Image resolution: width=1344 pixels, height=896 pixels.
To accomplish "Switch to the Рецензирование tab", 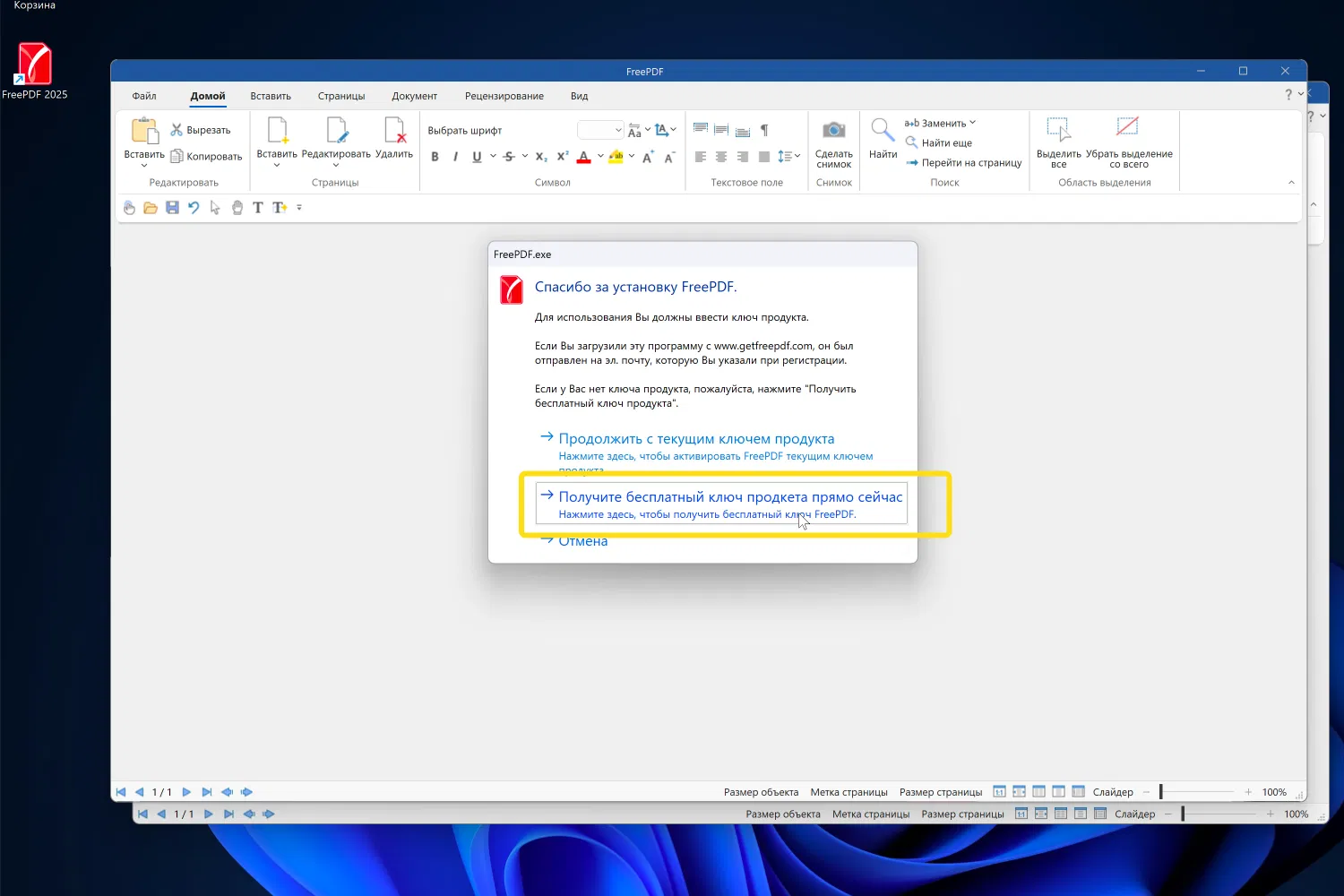I will [504, 96].
